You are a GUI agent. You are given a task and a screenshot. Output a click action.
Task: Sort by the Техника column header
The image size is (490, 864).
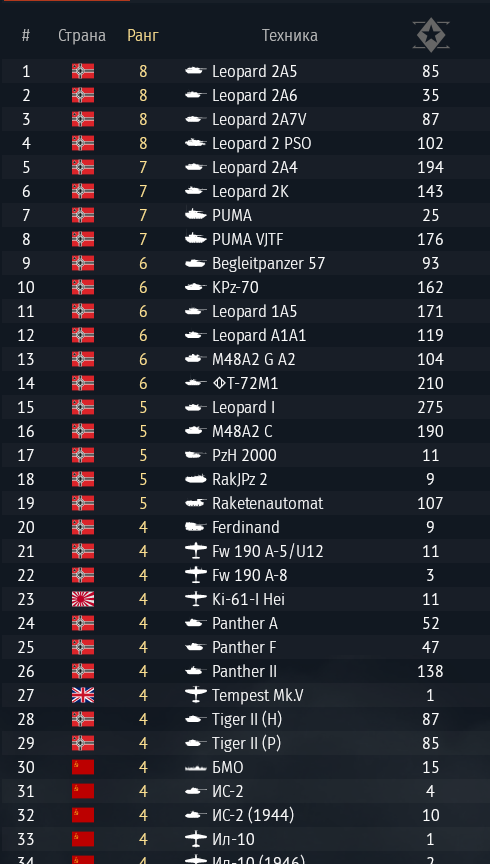tap(289, 36)
